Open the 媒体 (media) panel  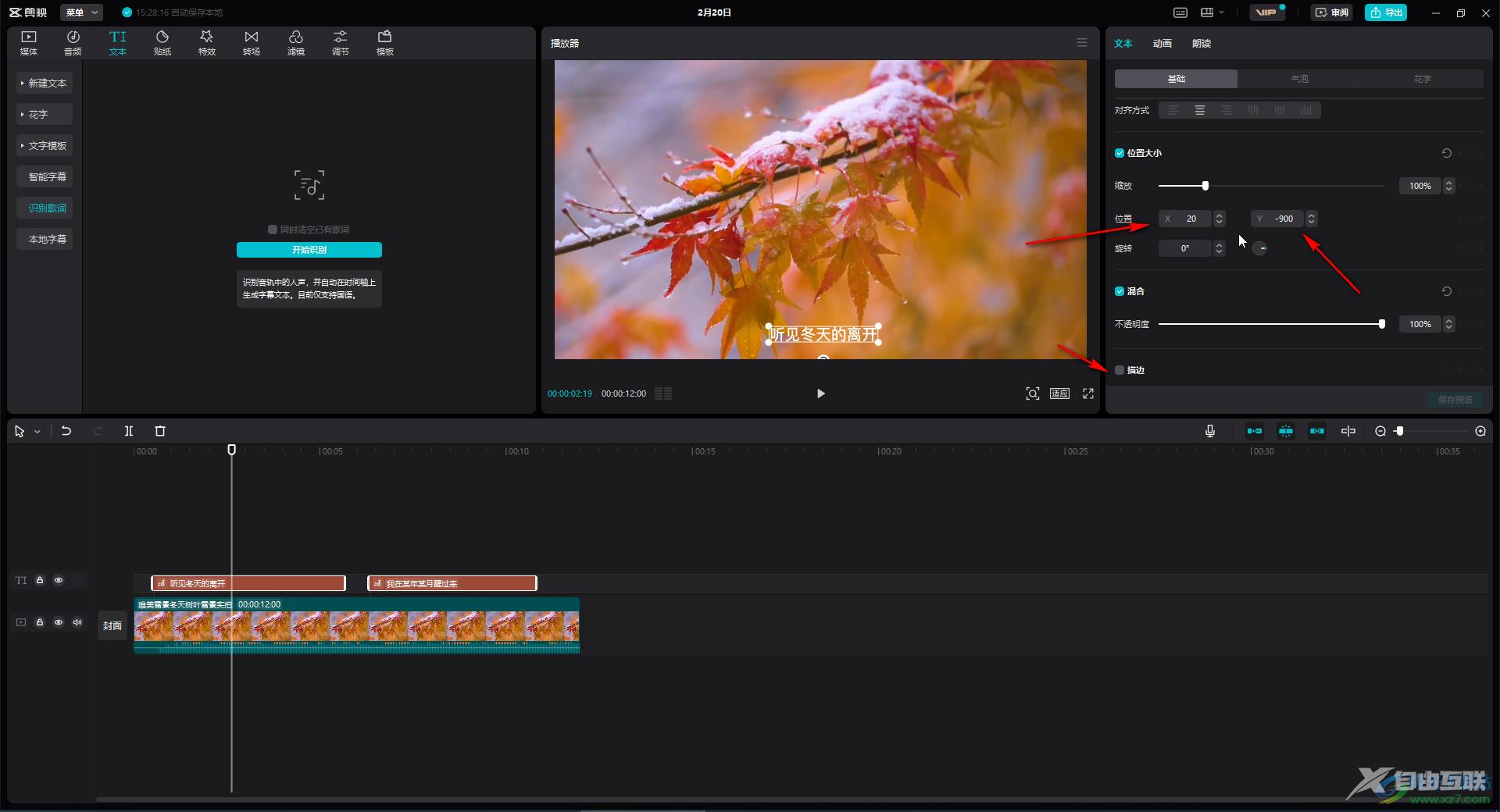29,43
